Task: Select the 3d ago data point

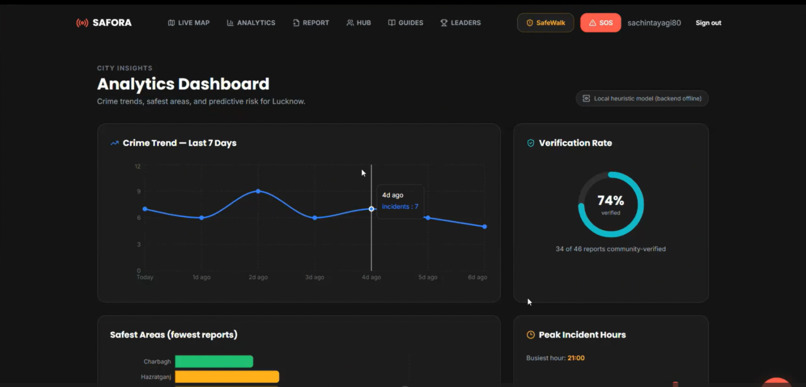Action: 315,217
